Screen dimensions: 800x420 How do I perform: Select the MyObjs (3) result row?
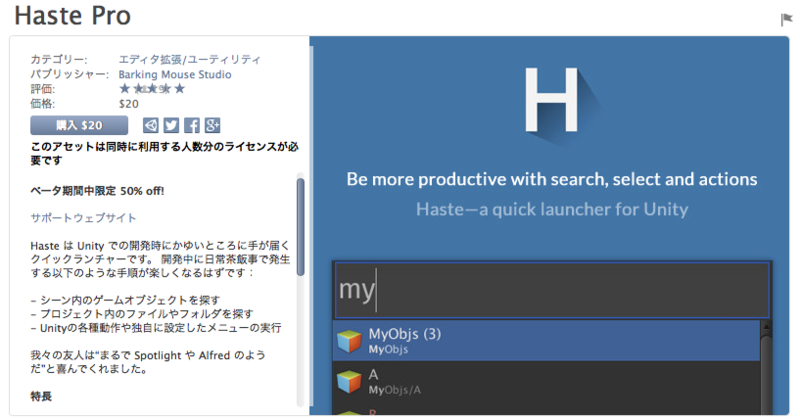[x=546, y=341]
